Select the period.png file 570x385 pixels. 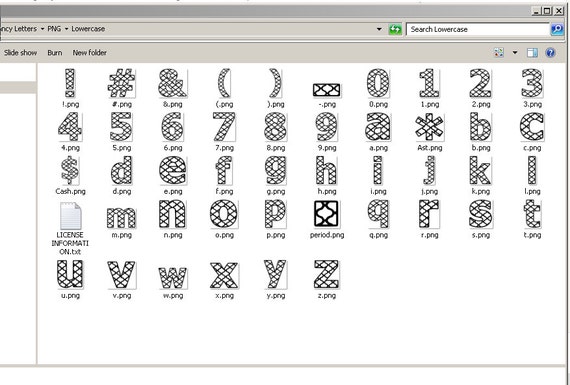[326, 214]
